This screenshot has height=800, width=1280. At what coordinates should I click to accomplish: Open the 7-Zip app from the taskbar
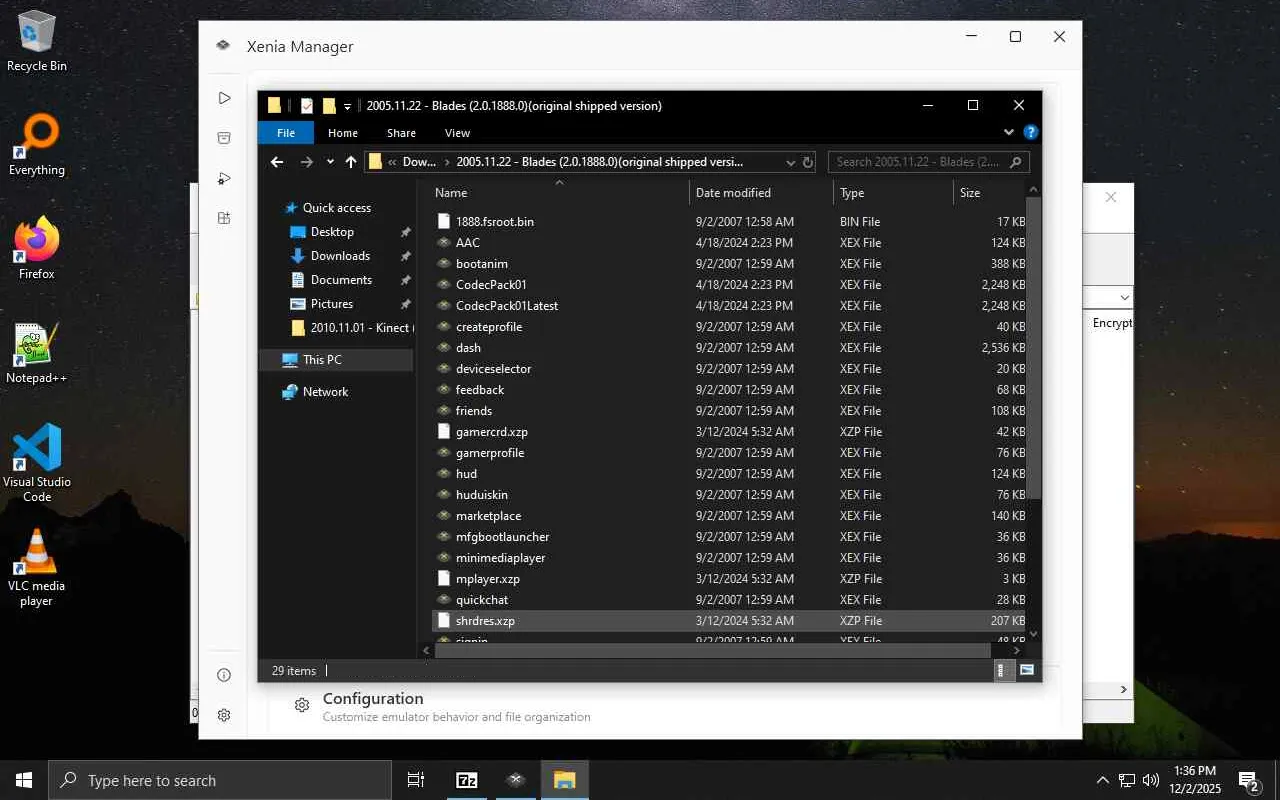(x=467, y=780)
